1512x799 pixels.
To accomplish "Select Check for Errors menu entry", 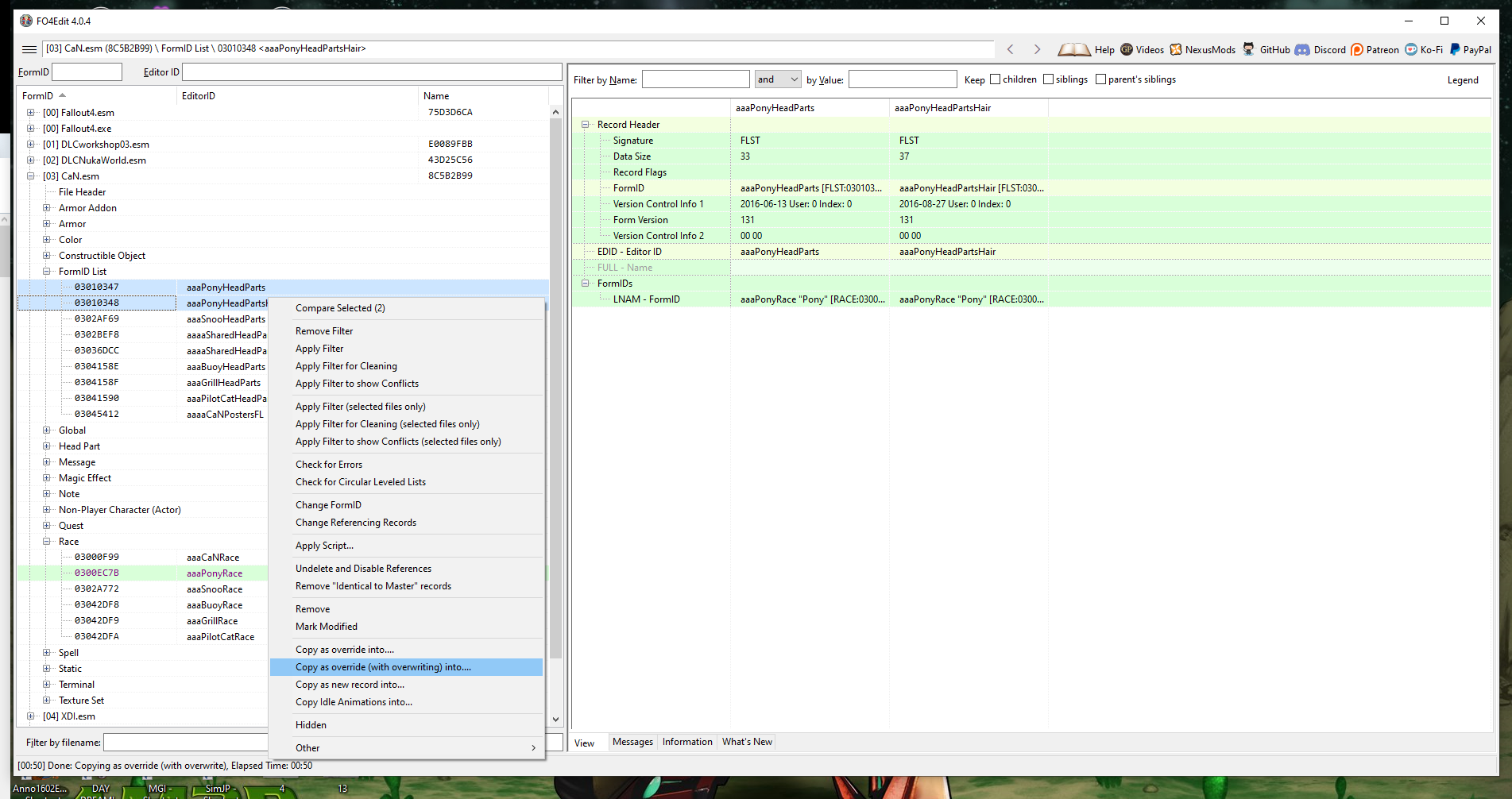I will point(407,465).
